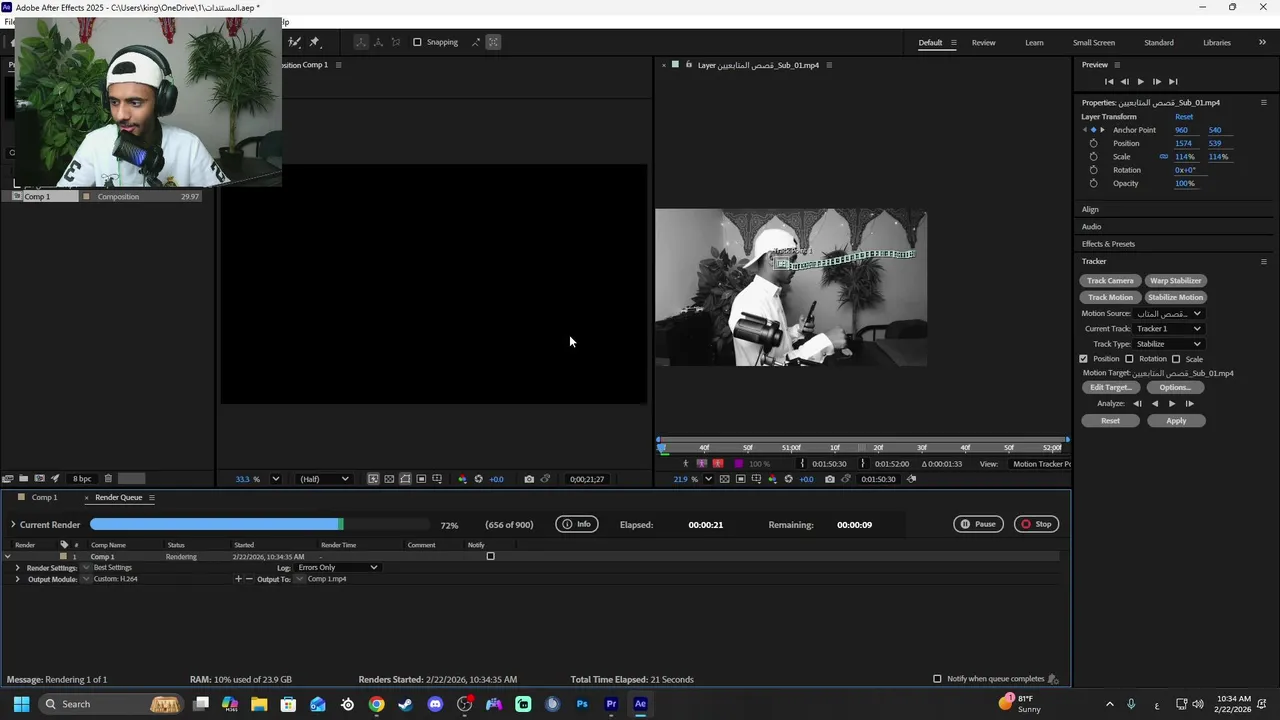This screenshot has height=720, width=1280.
Task: Switch to Small Screen workspace
Action: 1094,42
